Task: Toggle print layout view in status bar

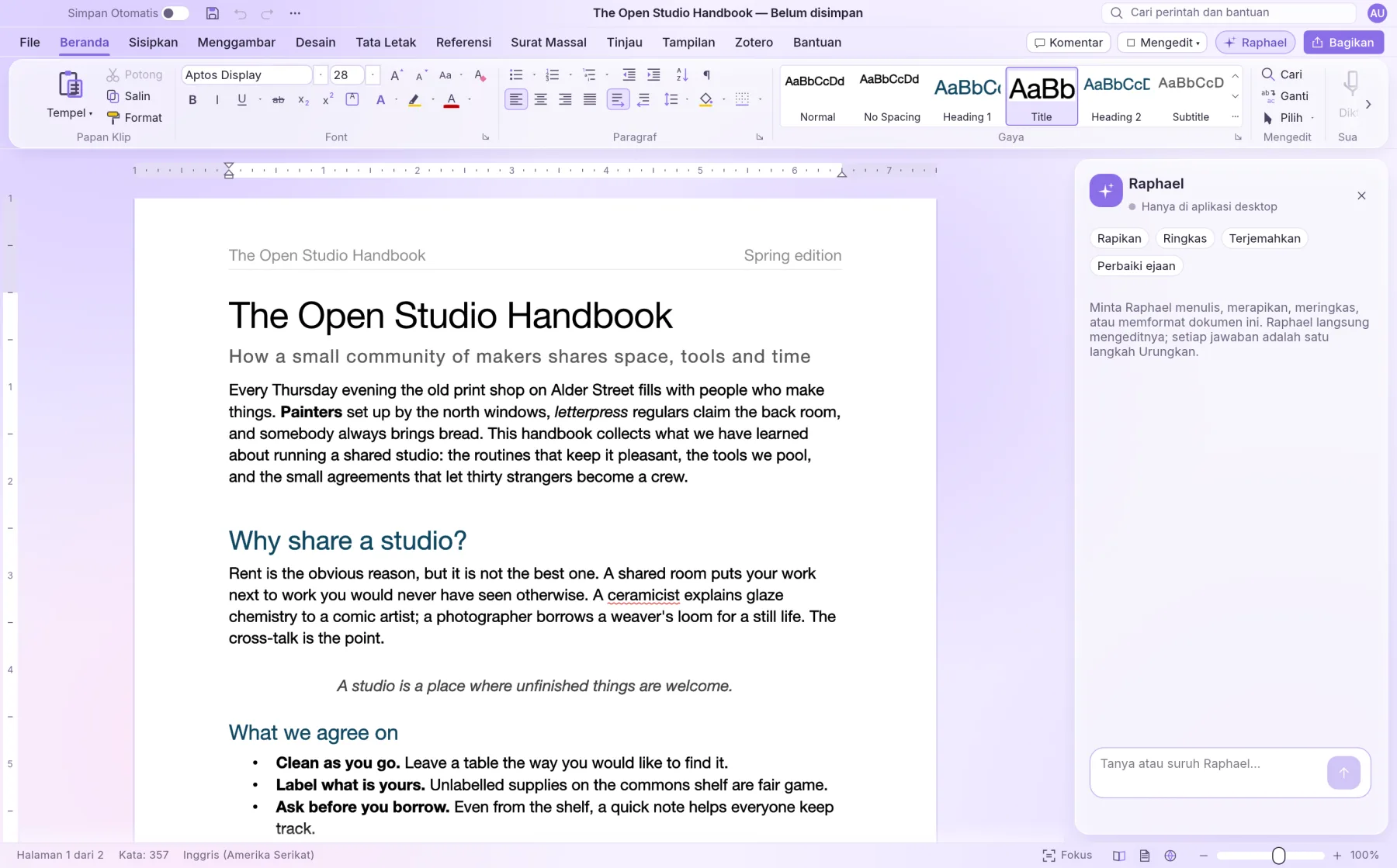Action: pos(1145,856)
